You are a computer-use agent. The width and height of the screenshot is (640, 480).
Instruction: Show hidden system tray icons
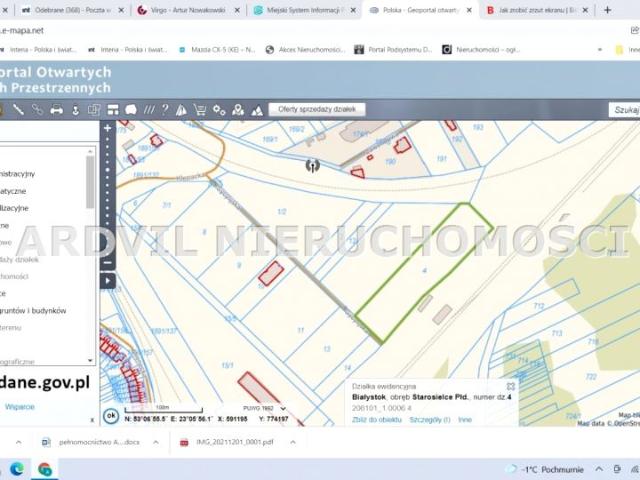(x=599, y=469)
